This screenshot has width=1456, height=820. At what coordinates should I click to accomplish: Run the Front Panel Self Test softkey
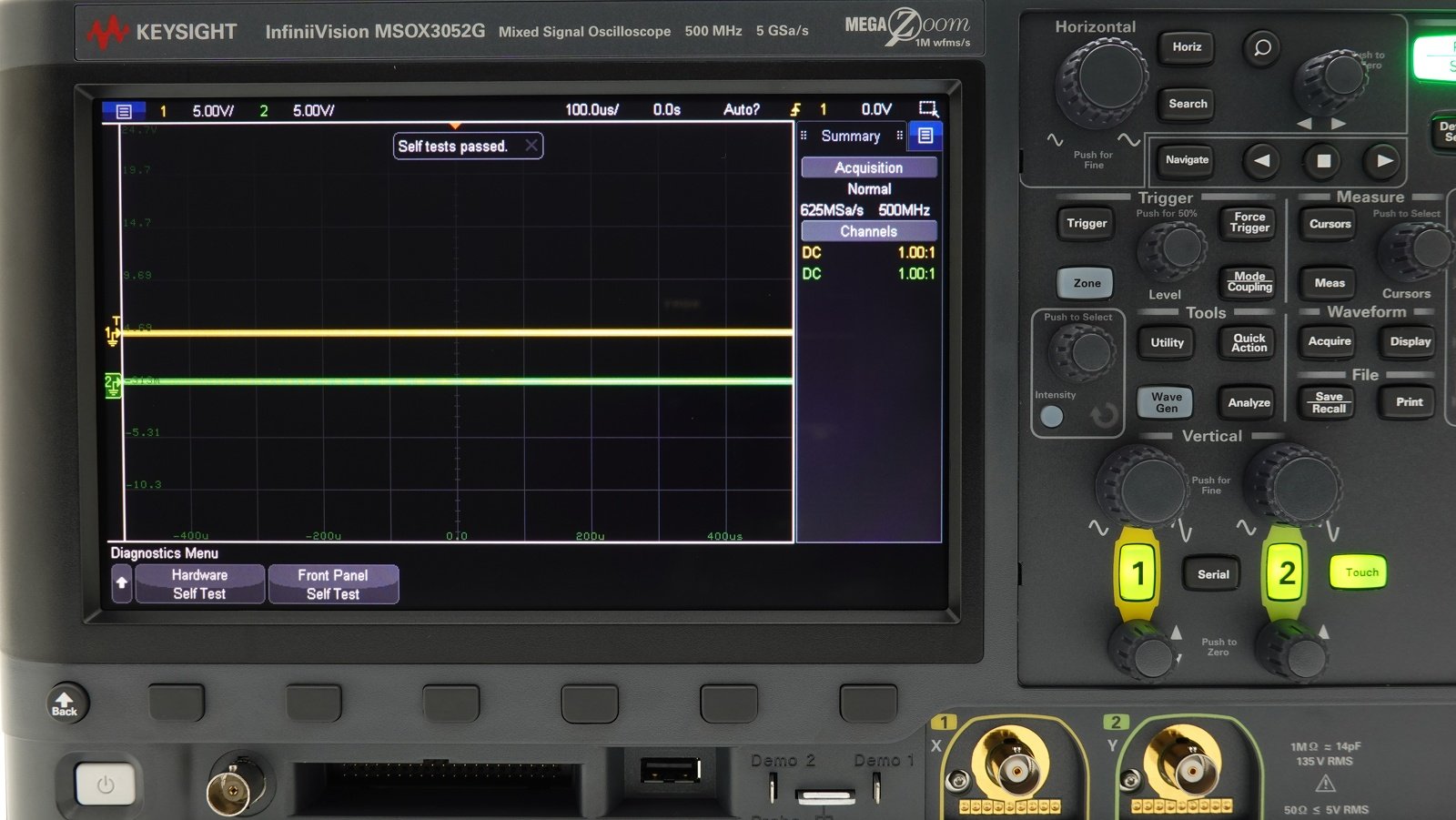(333, 584)
